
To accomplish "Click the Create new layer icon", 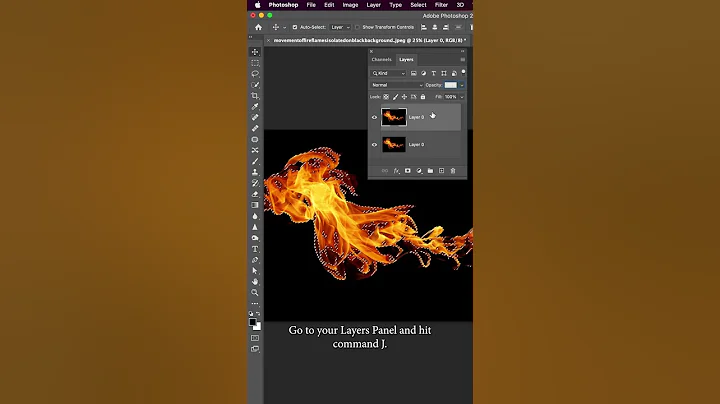I will point(441,171).
